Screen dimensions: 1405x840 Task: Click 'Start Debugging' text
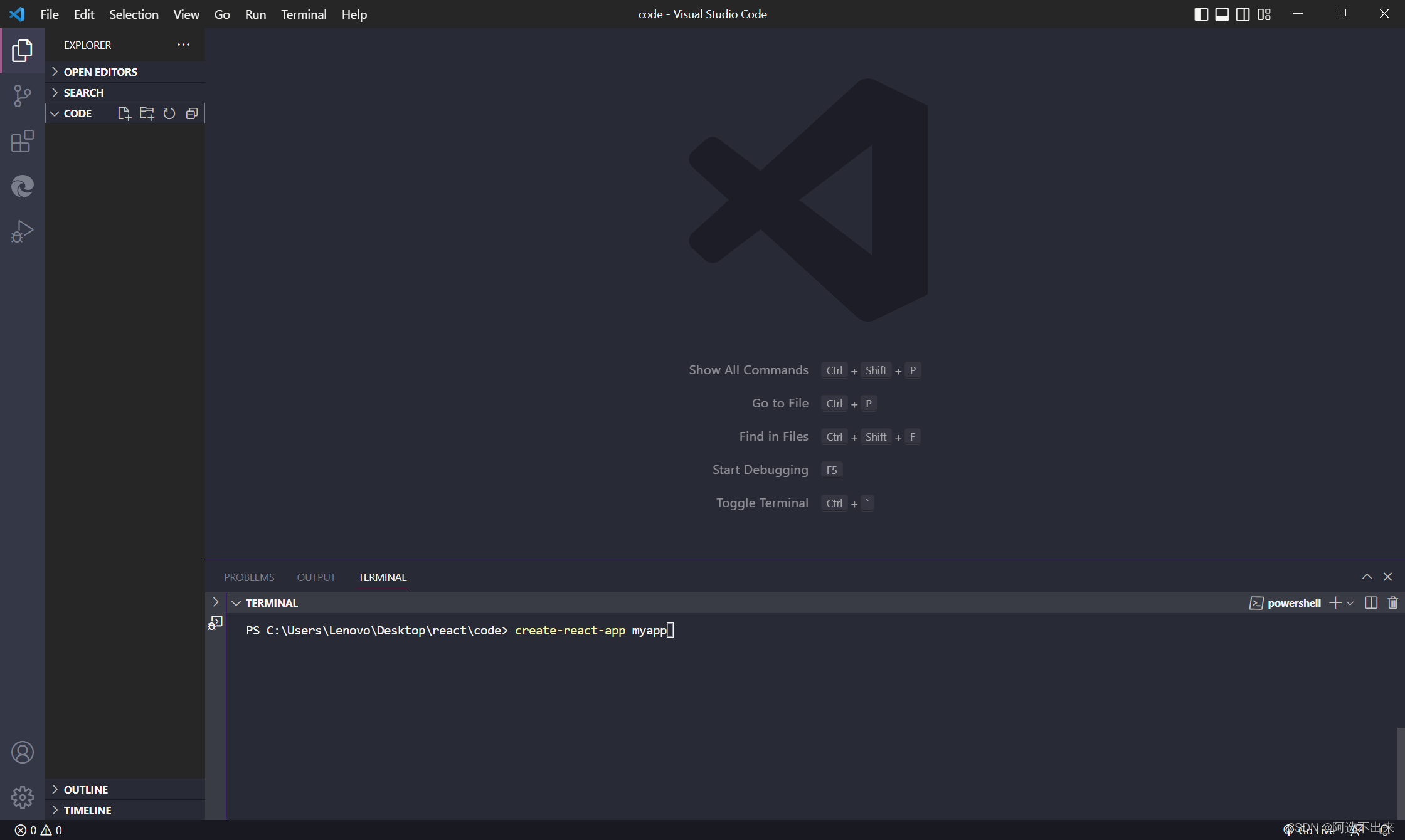coord(760,470)
